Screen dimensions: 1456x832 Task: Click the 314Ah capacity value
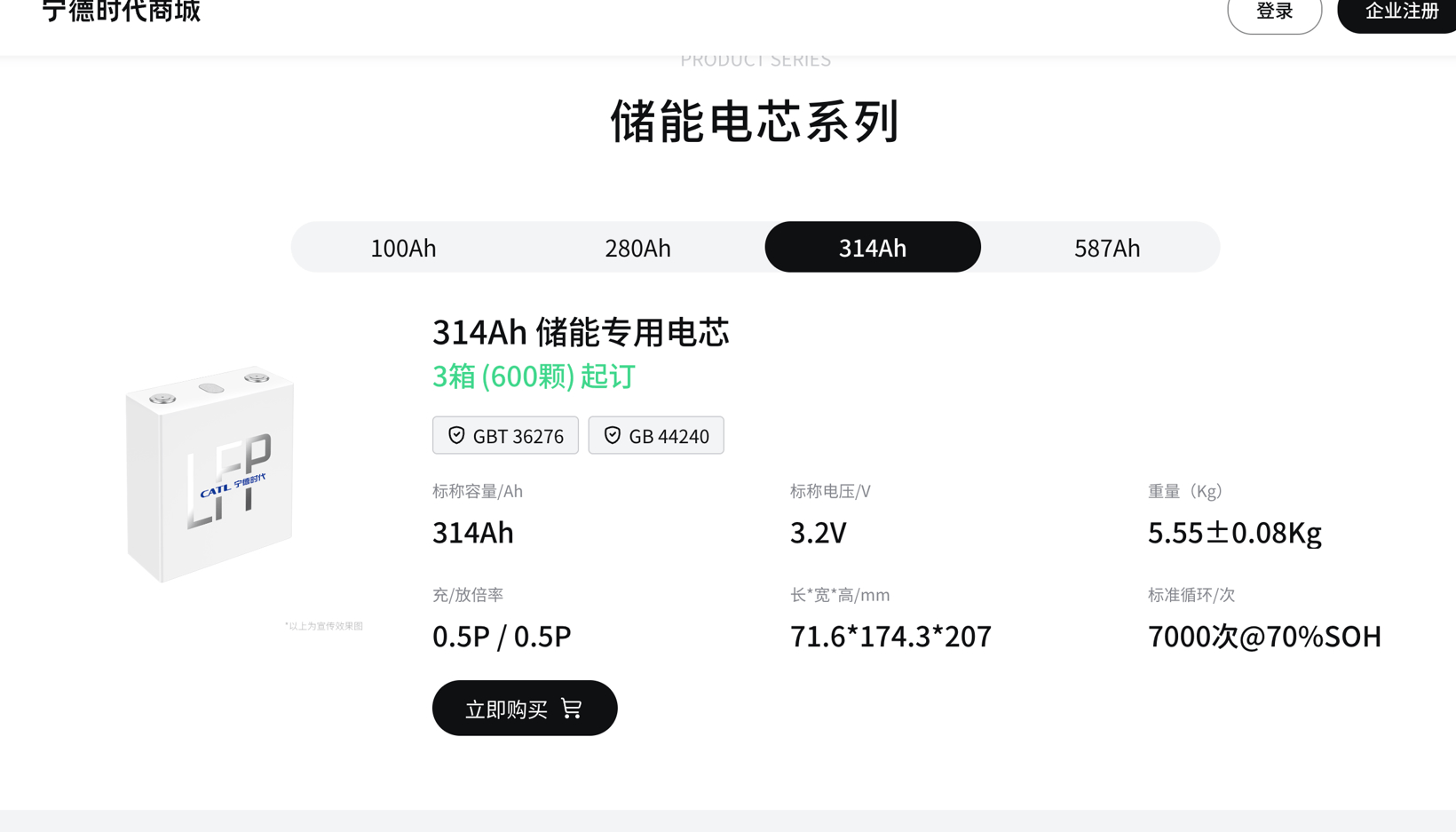(x=473, y=533)
